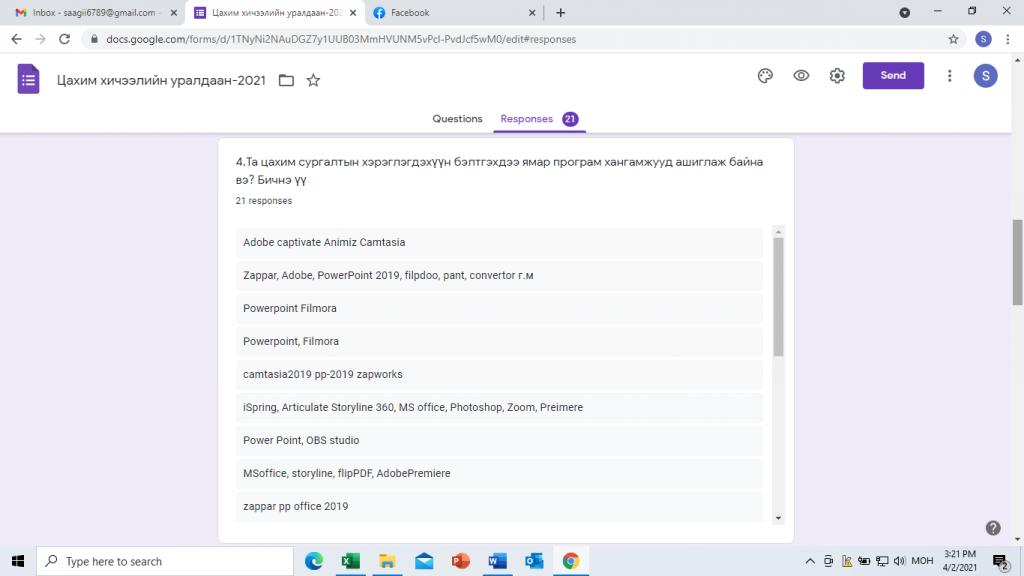
Task: Adjust volume from system tray
Action: click(899, 561)
